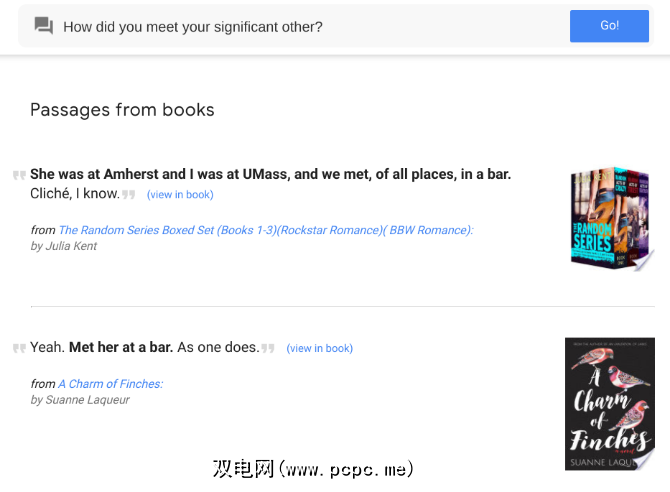
Task: Select the "She was at Amherst" passage text
Action: pyautogui.click(x=270, y=175)
